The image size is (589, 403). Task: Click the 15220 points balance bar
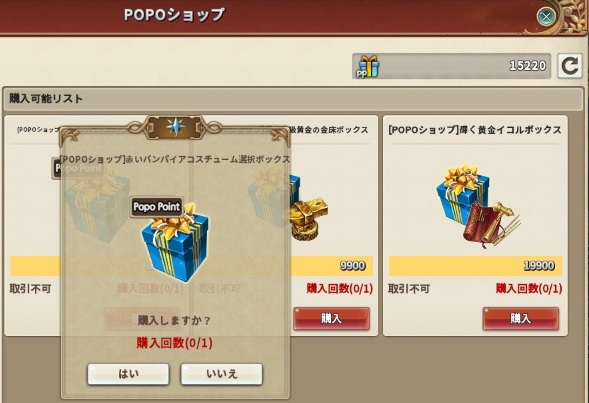452,66
